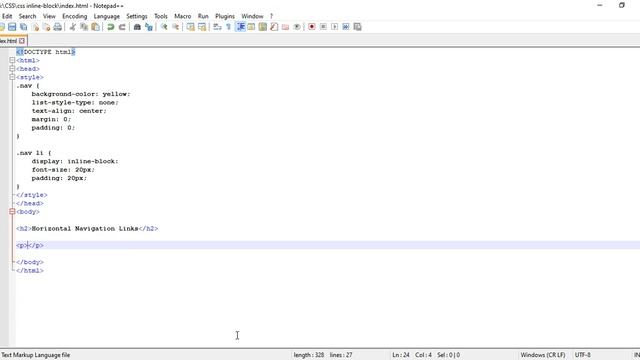Open the Function List panel icon

(x=274, y=27)
